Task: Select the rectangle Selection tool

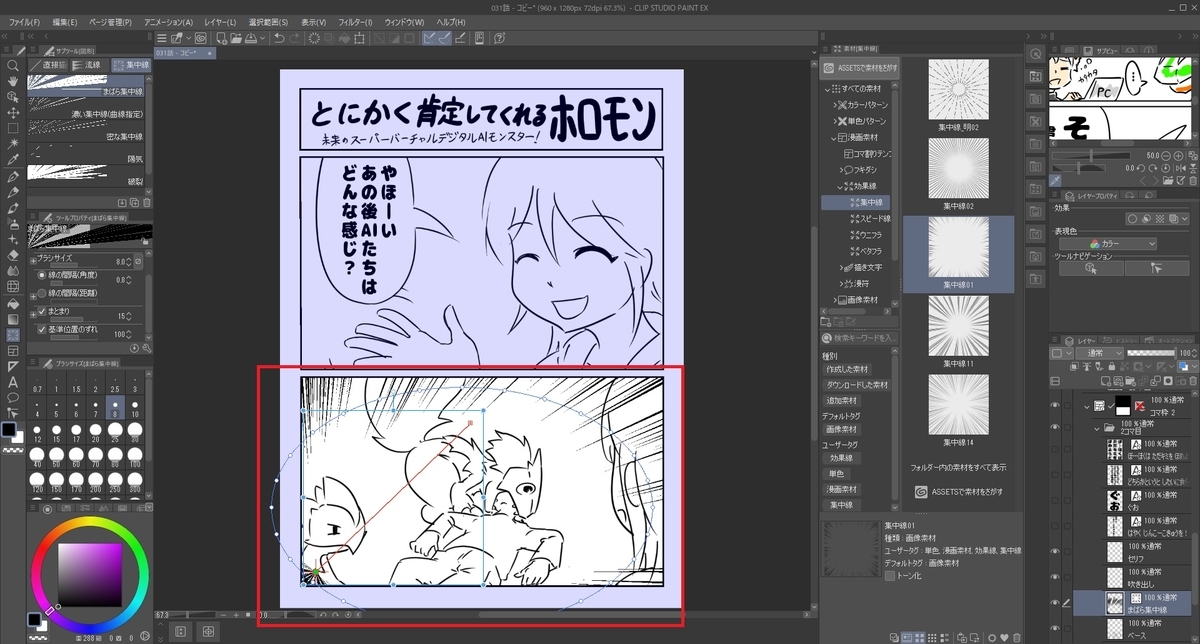Action: coord(12,129)
